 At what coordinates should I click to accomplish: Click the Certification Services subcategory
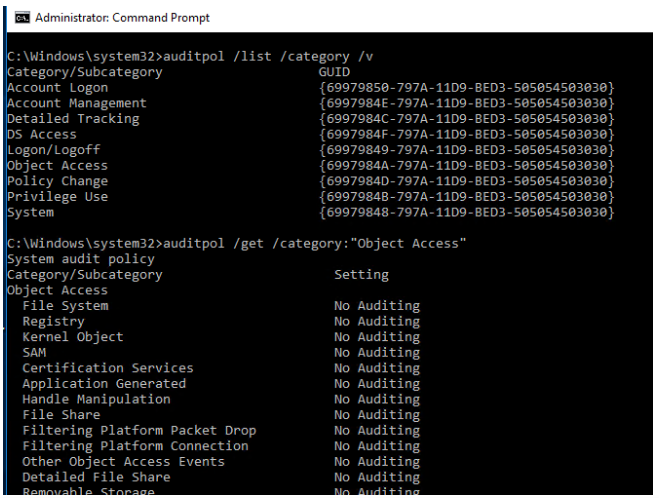[108, 368]
